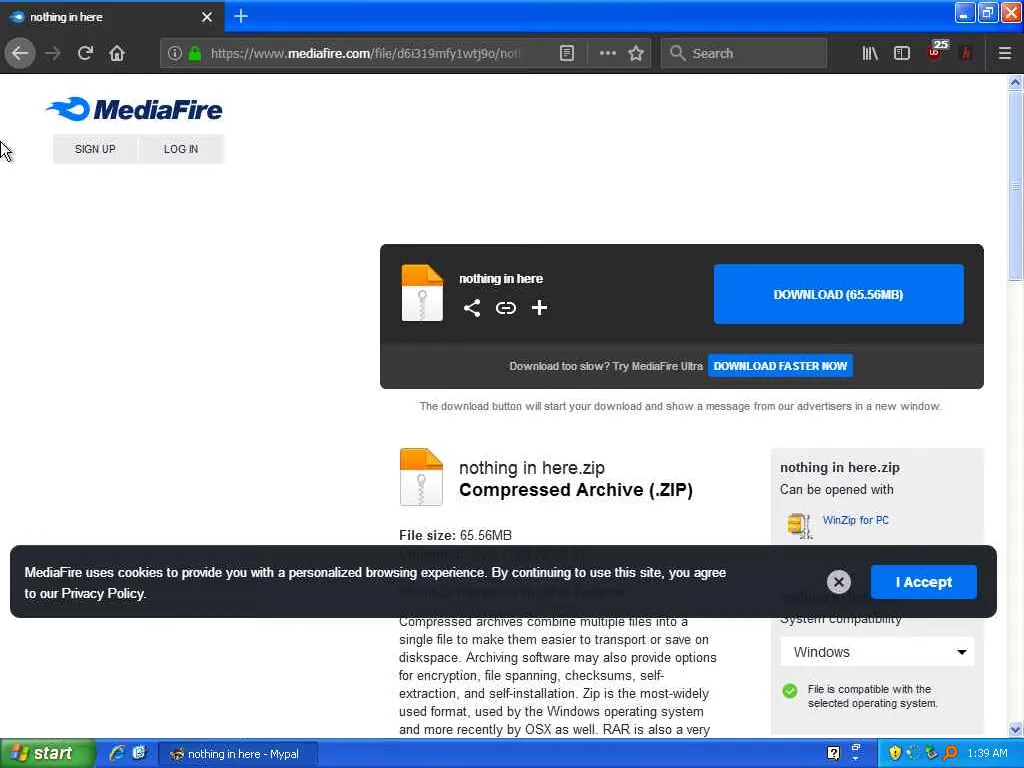Click in the browser Search field
The width and height of the screenshot is (1024, 768).
(x=744, y=53)
